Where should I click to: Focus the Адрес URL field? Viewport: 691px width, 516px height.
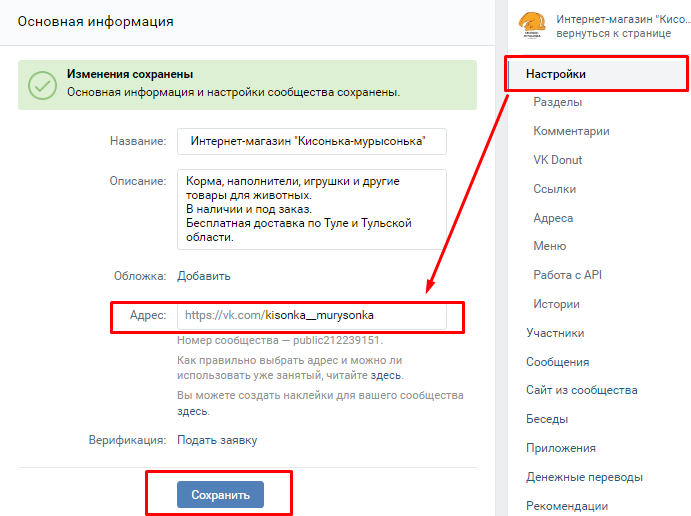[311, 315]
